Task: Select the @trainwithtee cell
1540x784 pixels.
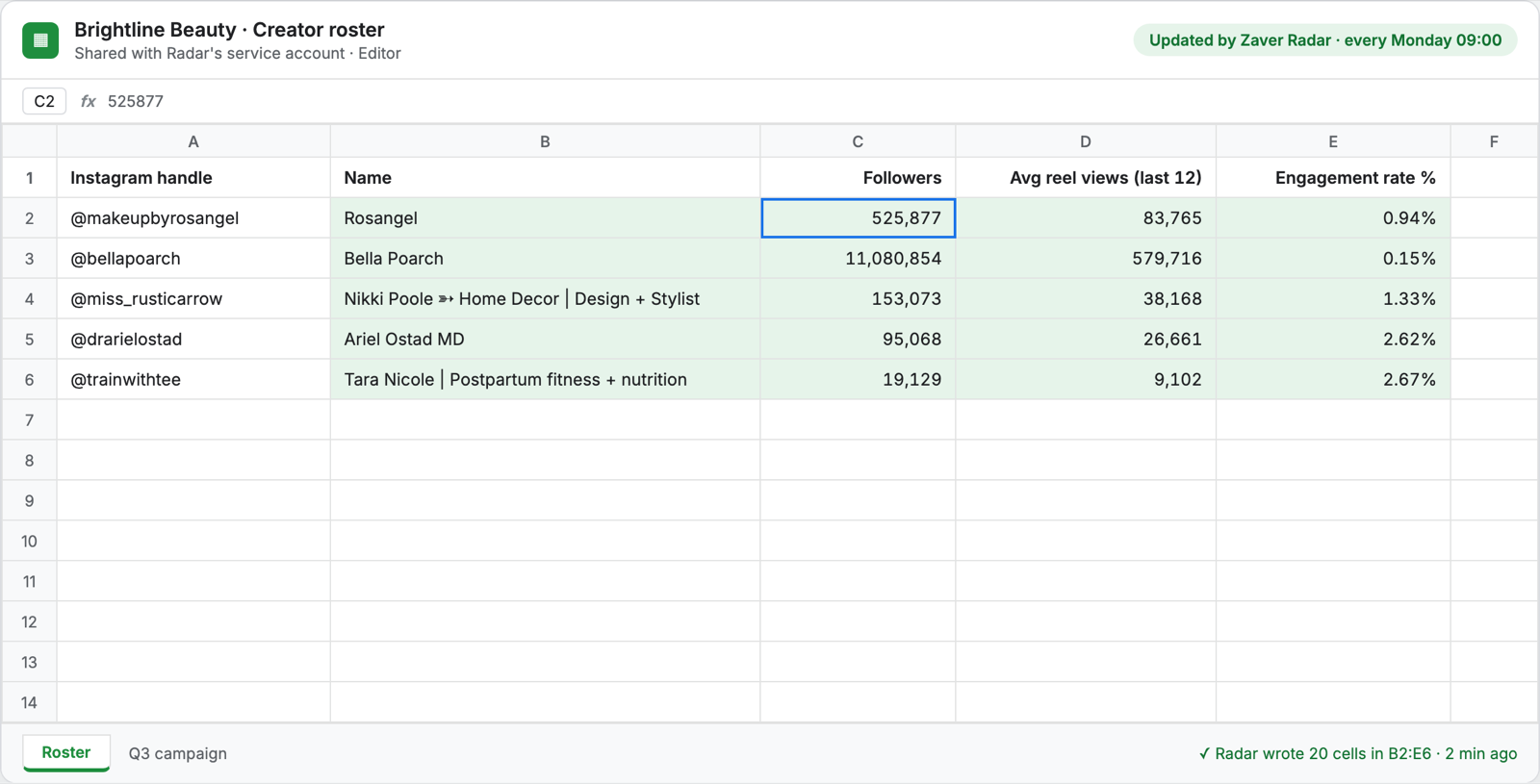Action: [193, 380]
